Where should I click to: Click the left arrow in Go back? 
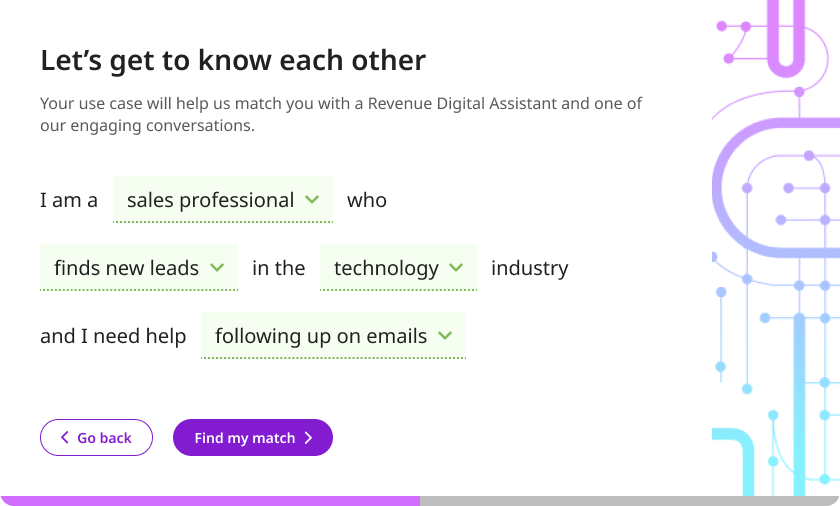point(65,437)
